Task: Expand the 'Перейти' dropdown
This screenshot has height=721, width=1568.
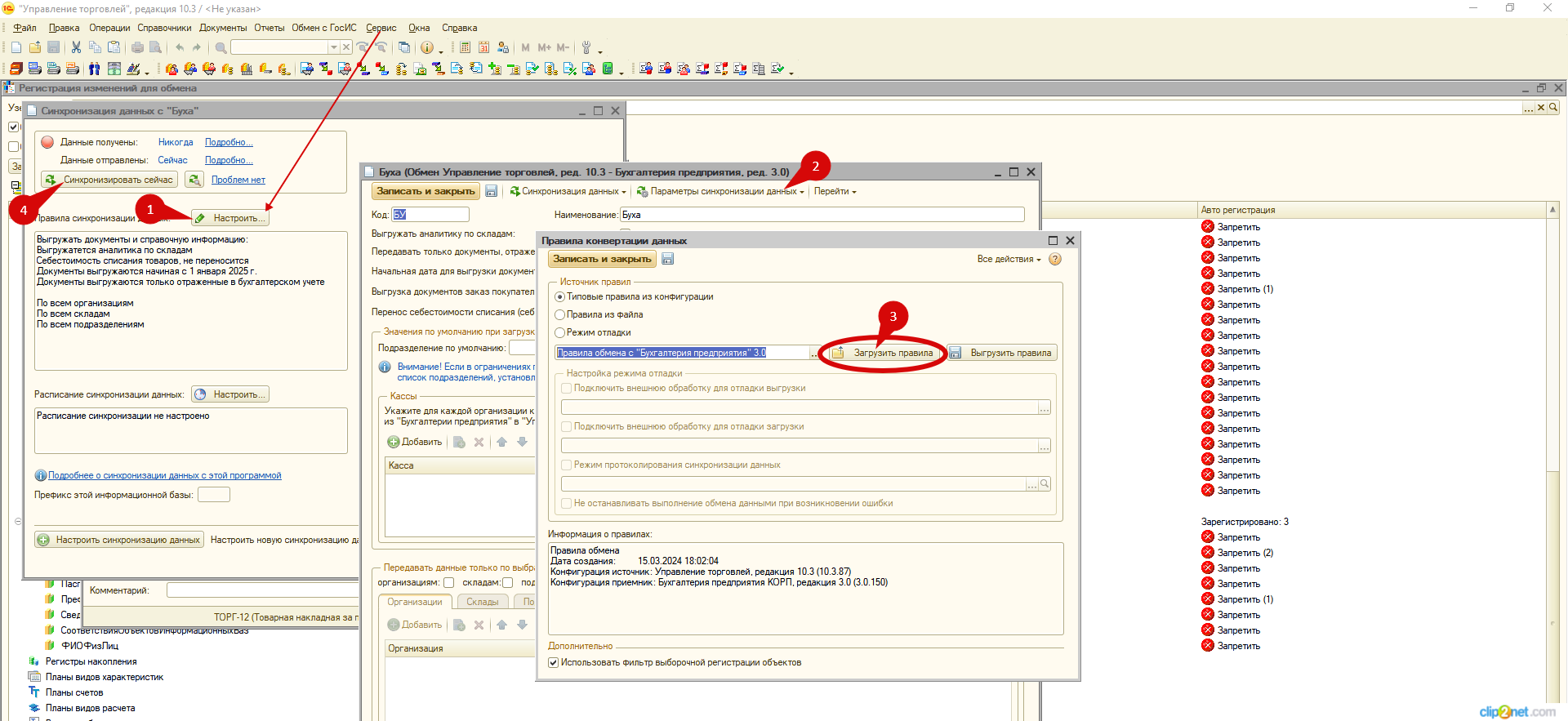Action: (835, 192)
